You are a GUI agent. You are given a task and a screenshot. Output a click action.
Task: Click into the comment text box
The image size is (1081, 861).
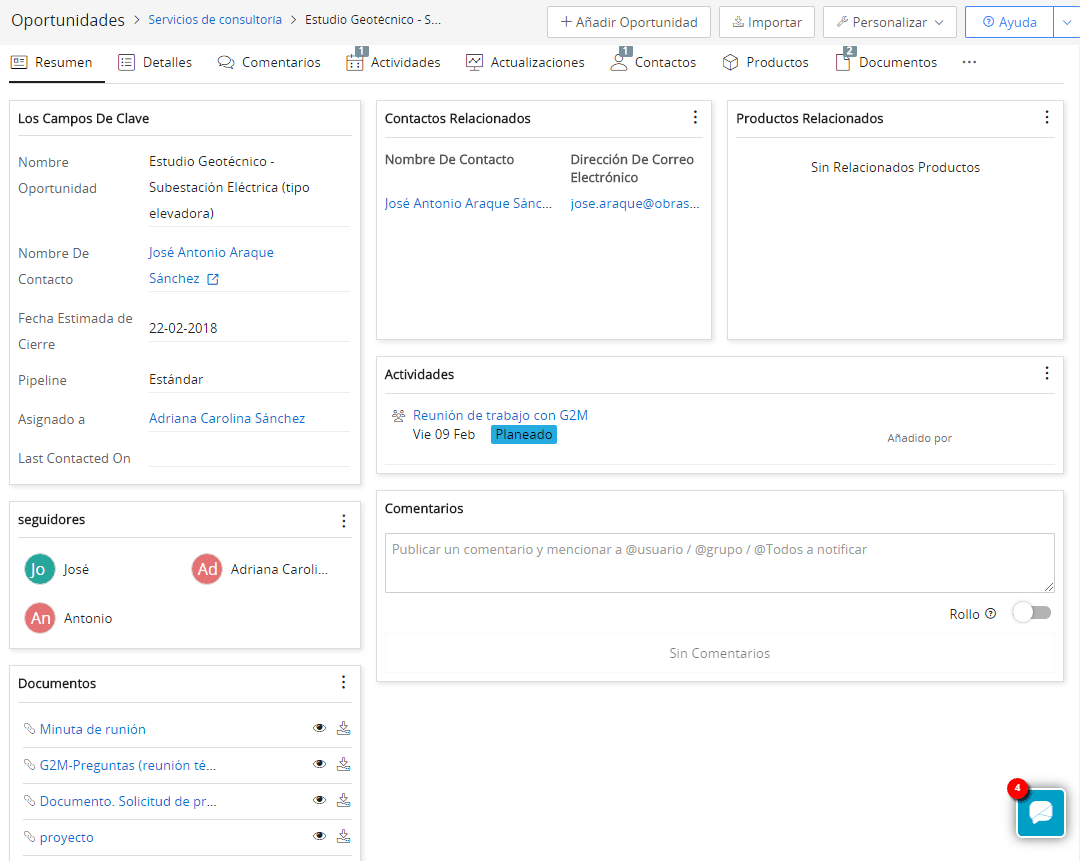pos(719,562)
